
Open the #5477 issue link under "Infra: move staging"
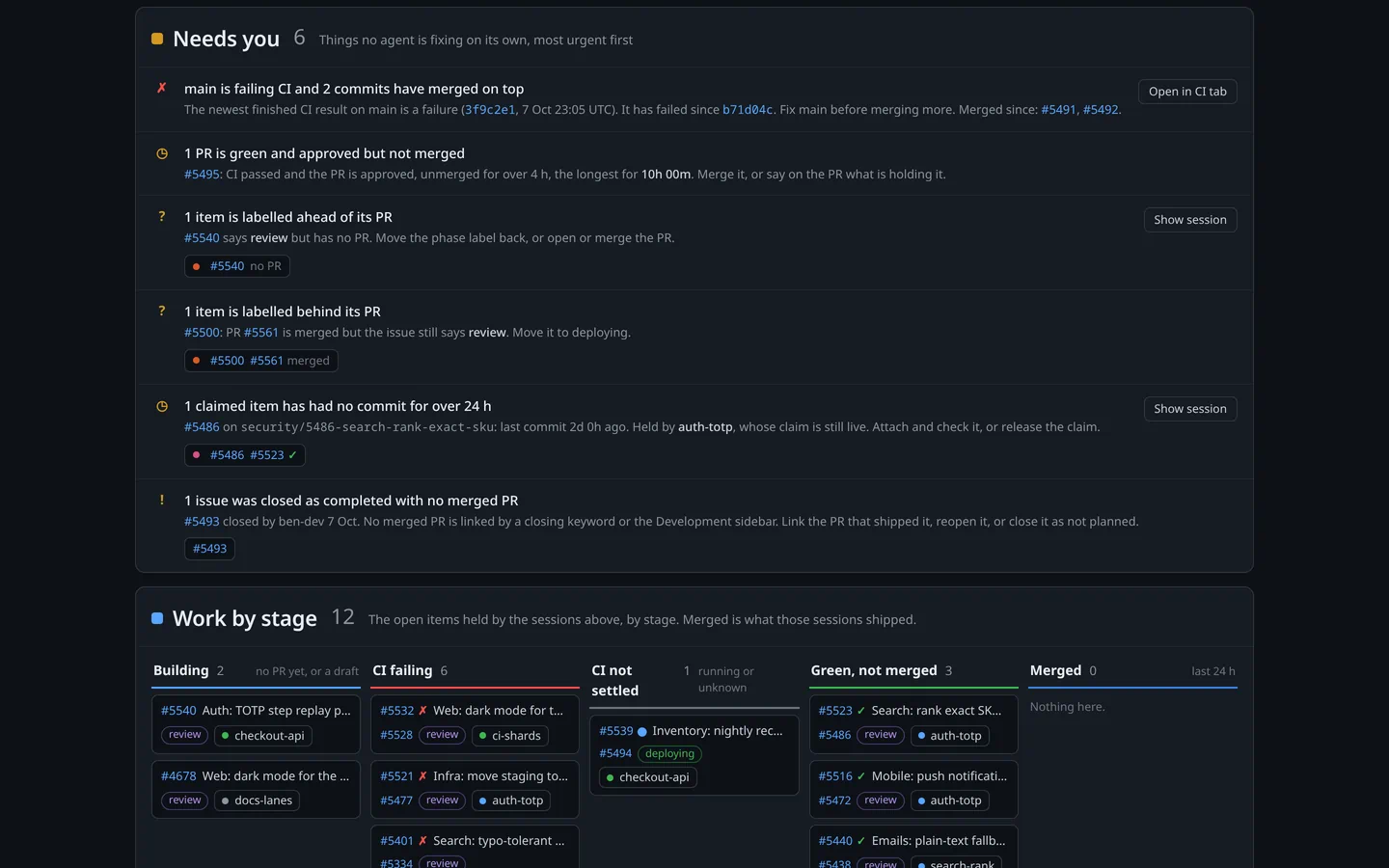click(x=396, y=800)
